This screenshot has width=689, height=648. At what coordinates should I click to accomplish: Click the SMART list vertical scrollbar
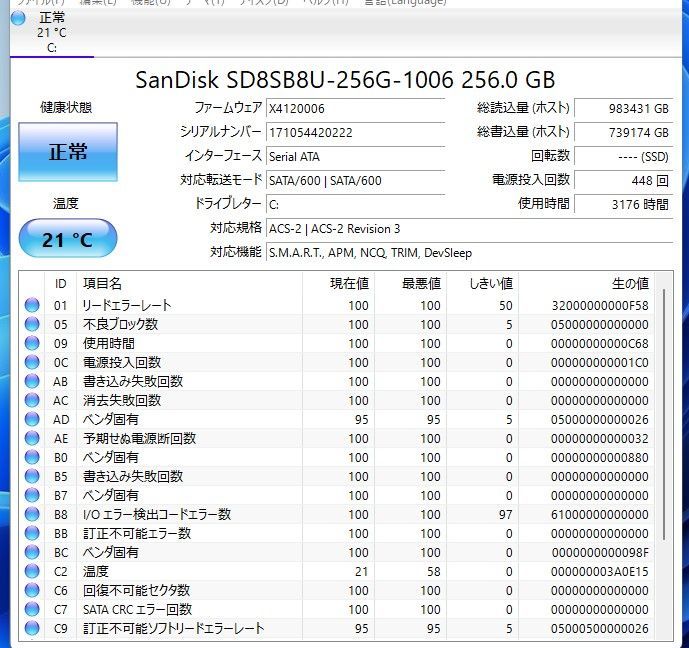664,415
